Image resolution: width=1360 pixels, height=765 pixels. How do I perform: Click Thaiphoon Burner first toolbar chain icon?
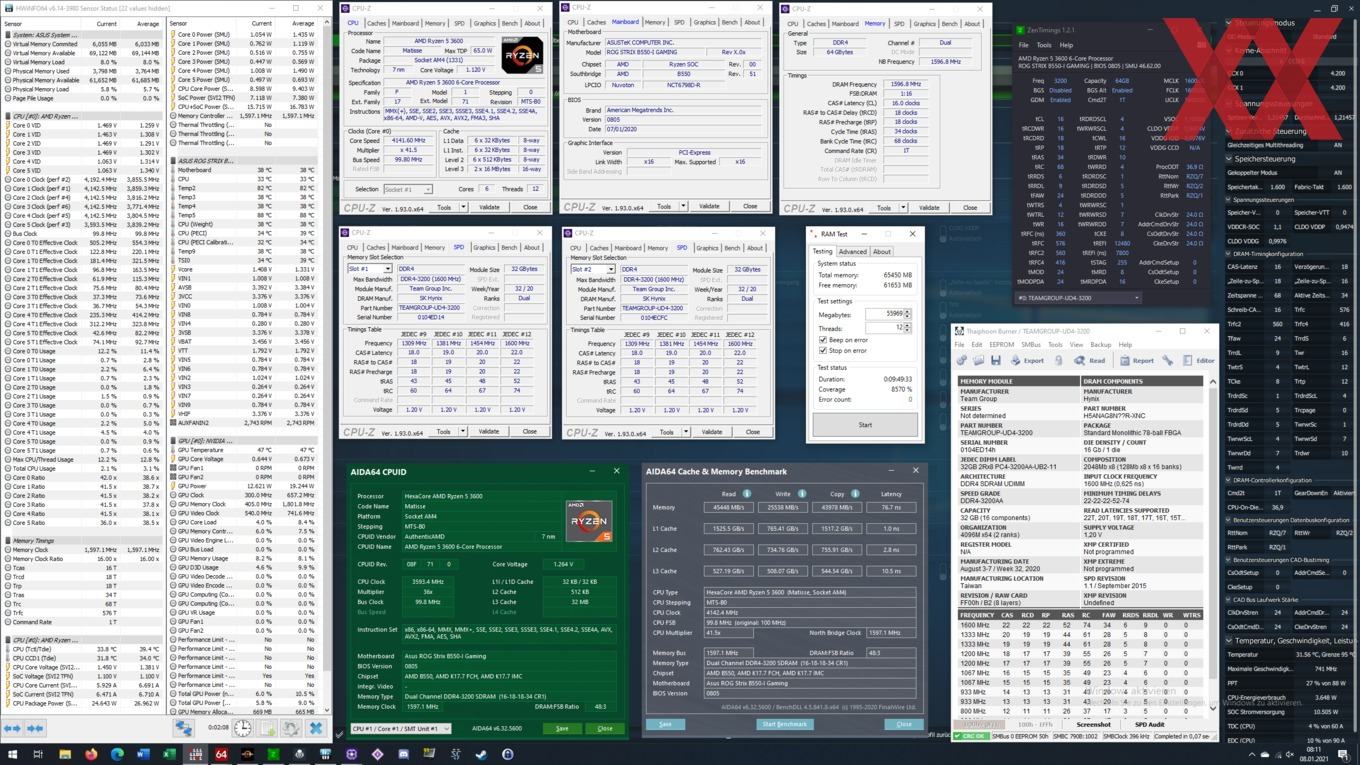click(x=961, y=360)
